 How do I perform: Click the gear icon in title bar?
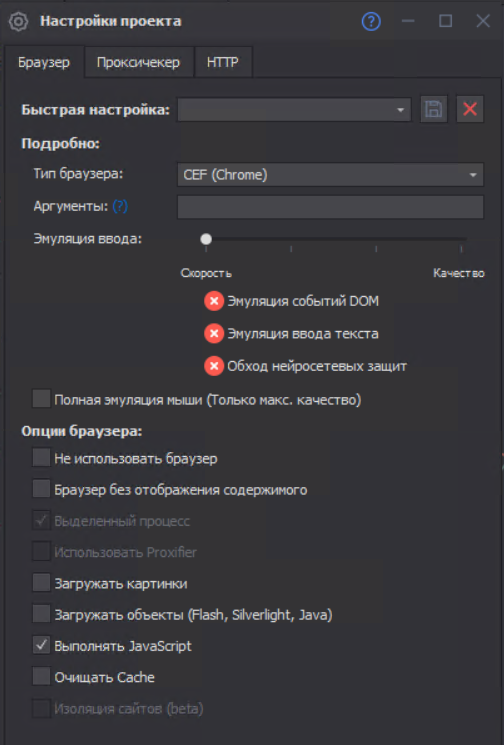click(x=18, y=21)
